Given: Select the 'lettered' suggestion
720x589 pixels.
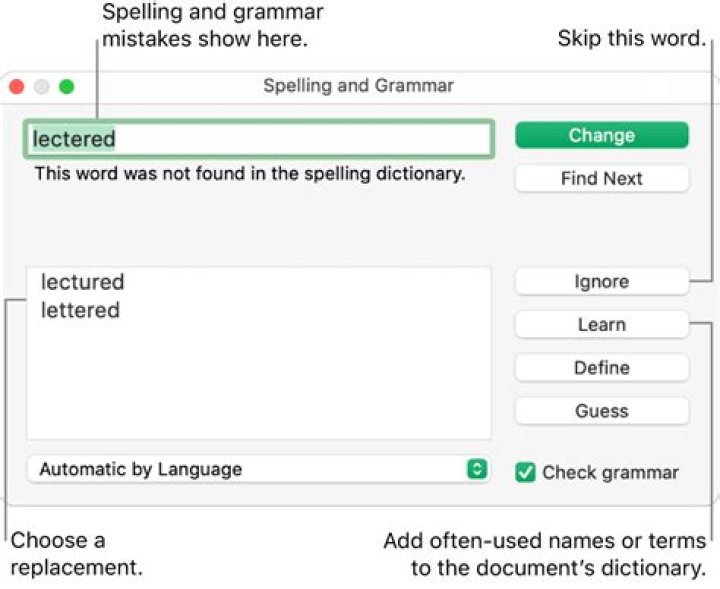Looking at the screenshot, I should click(80, 310).
